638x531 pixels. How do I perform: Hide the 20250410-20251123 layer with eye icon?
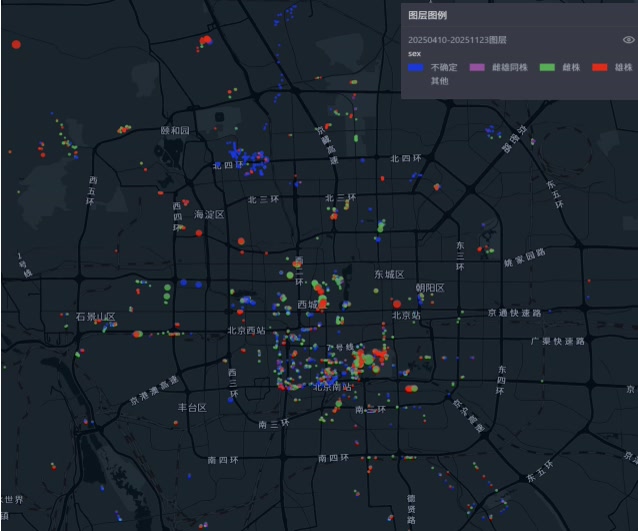628,40
